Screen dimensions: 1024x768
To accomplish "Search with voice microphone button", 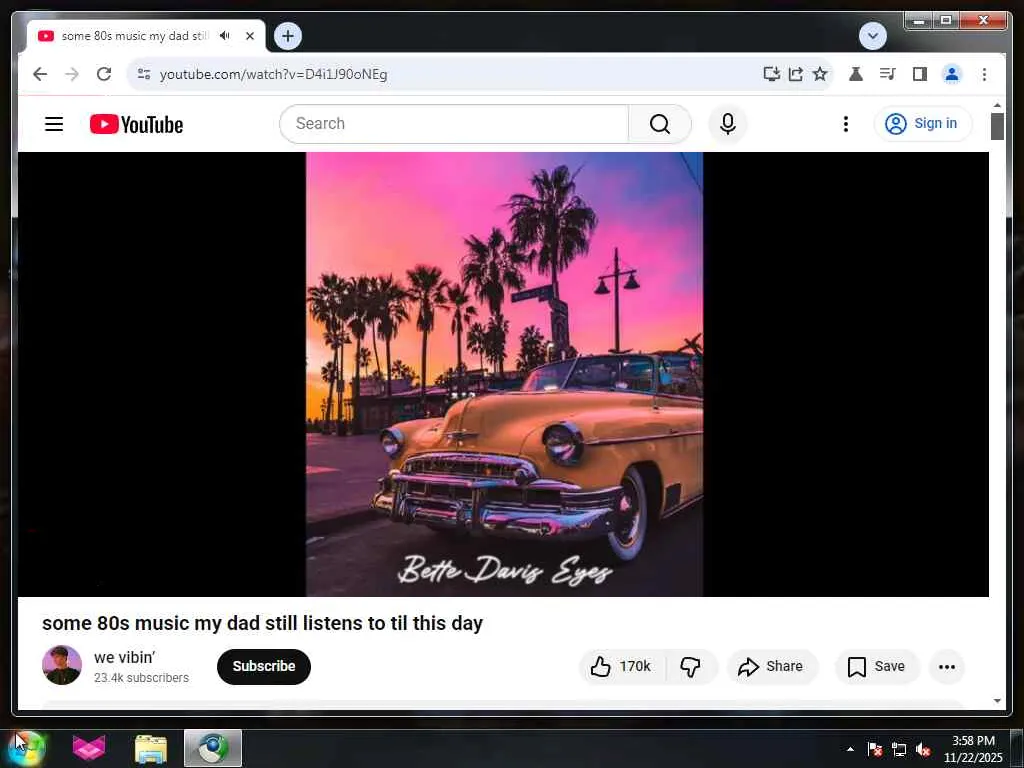I will click(728, 124).
